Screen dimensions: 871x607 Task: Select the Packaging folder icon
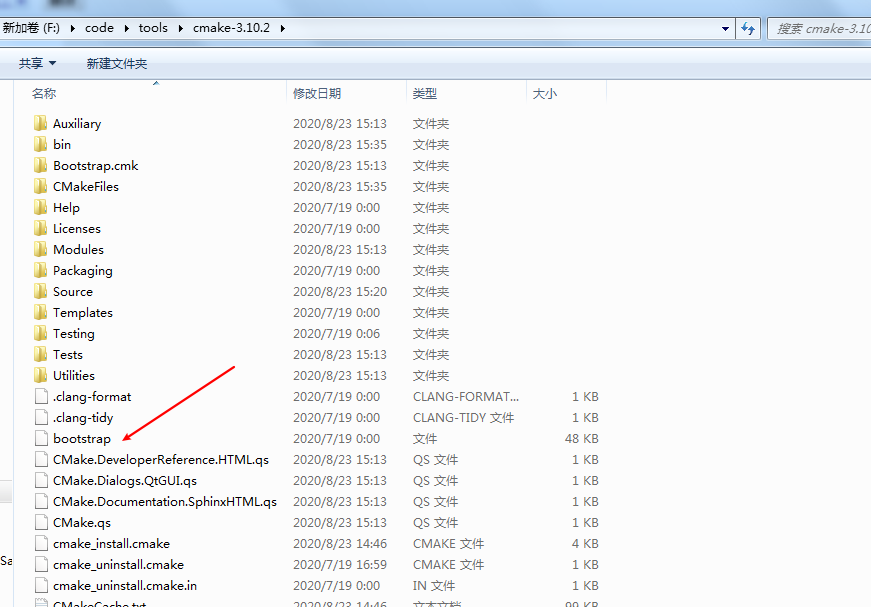[41, 271]
